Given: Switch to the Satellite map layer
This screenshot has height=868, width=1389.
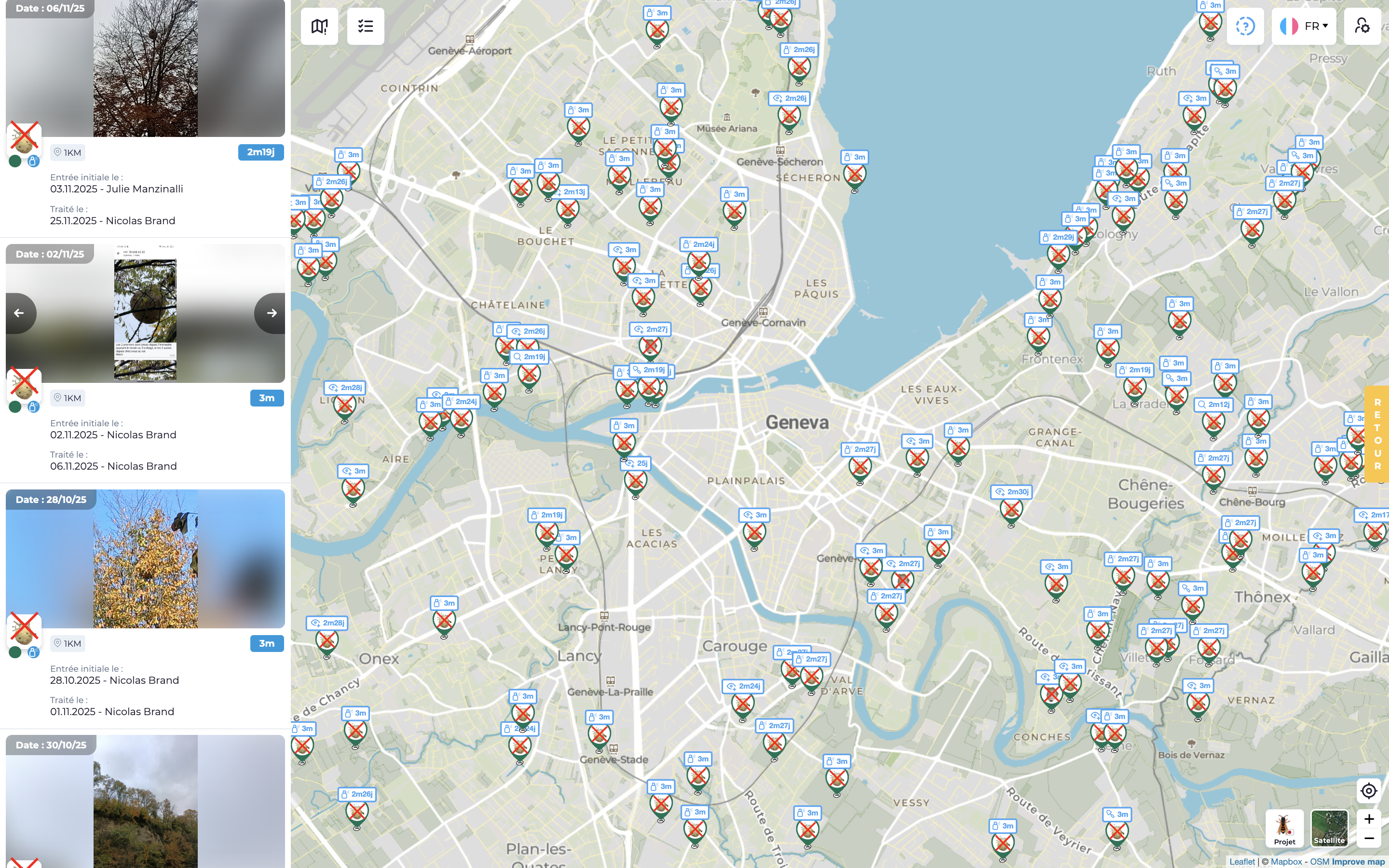Looking at the screenshot, I should [x=1329, y=828].
